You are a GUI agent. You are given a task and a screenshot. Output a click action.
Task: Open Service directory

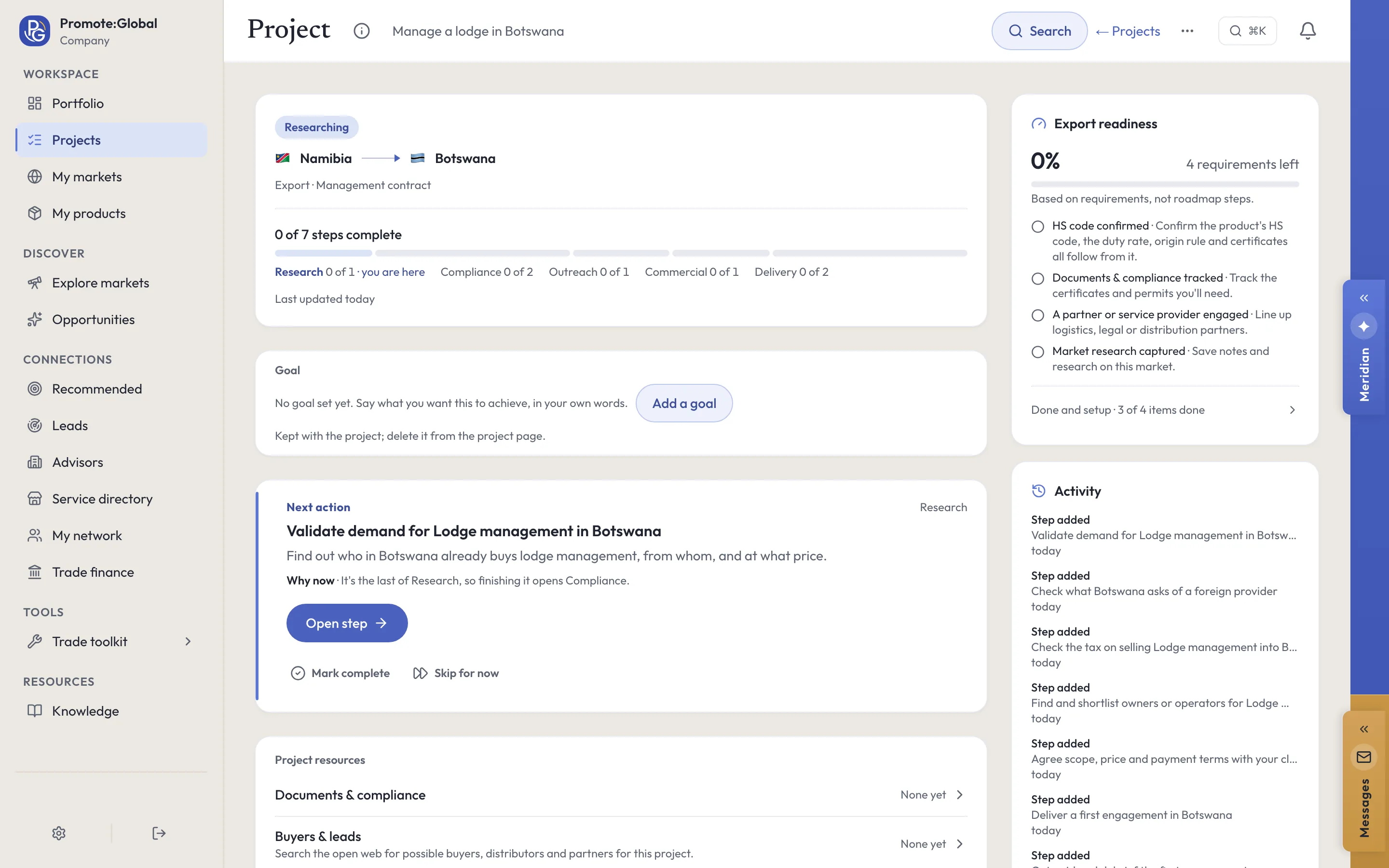[111, 499]
